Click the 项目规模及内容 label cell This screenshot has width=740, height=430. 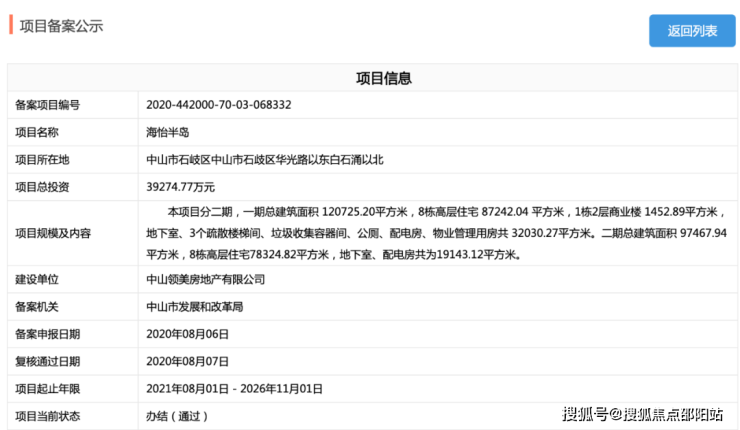(73, 233)
